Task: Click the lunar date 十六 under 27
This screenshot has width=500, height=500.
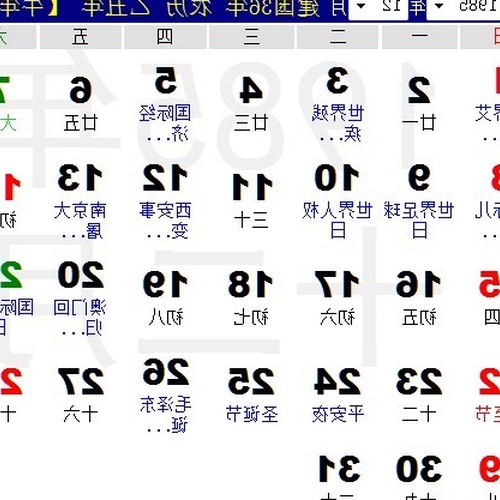Action: (x=80, y=414)
